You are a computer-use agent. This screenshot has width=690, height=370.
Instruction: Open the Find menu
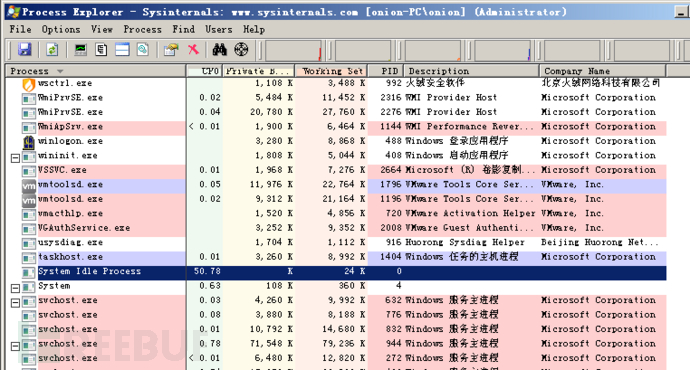pos(184,29)
